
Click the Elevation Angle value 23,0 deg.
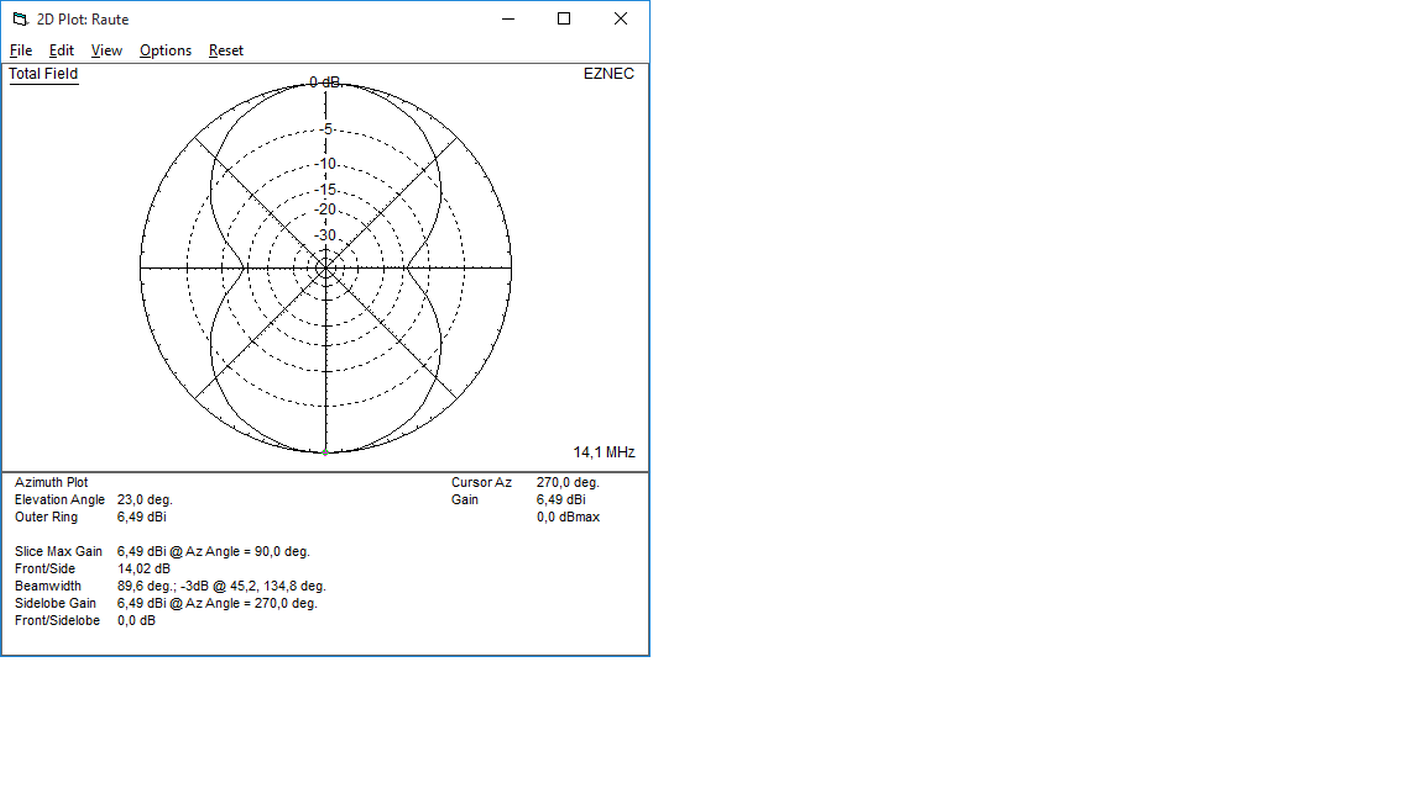144,499
